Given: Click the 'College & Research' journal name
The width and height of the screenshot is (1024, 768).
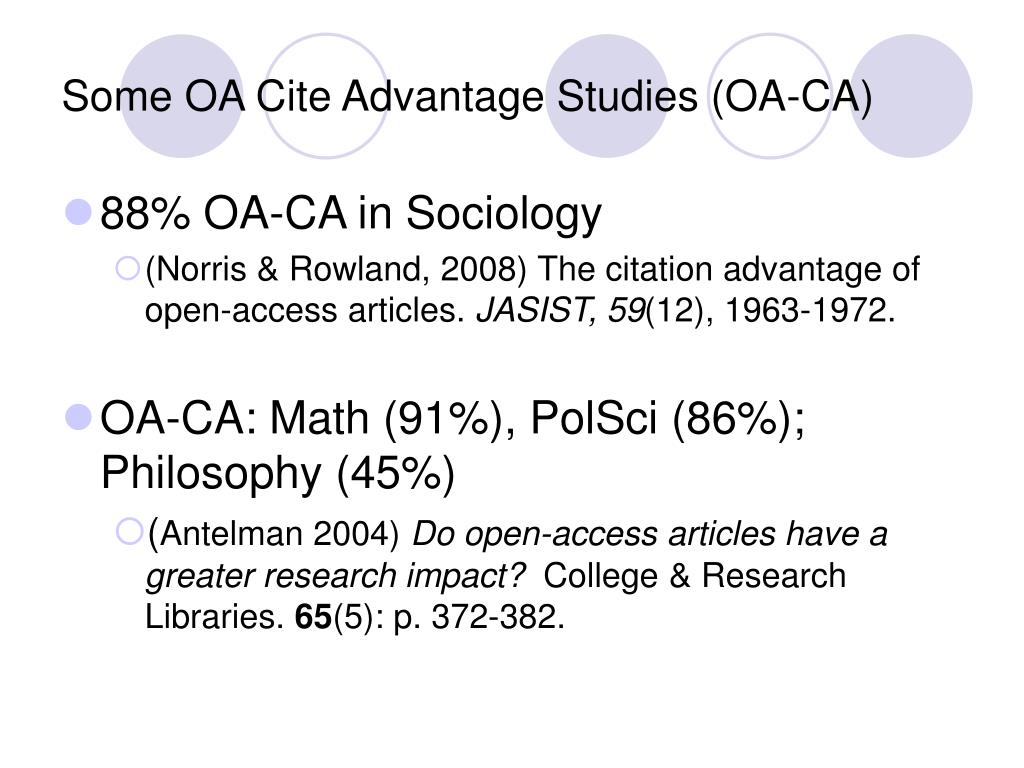Looking at the screenshot, I should [x=695, y=575].
